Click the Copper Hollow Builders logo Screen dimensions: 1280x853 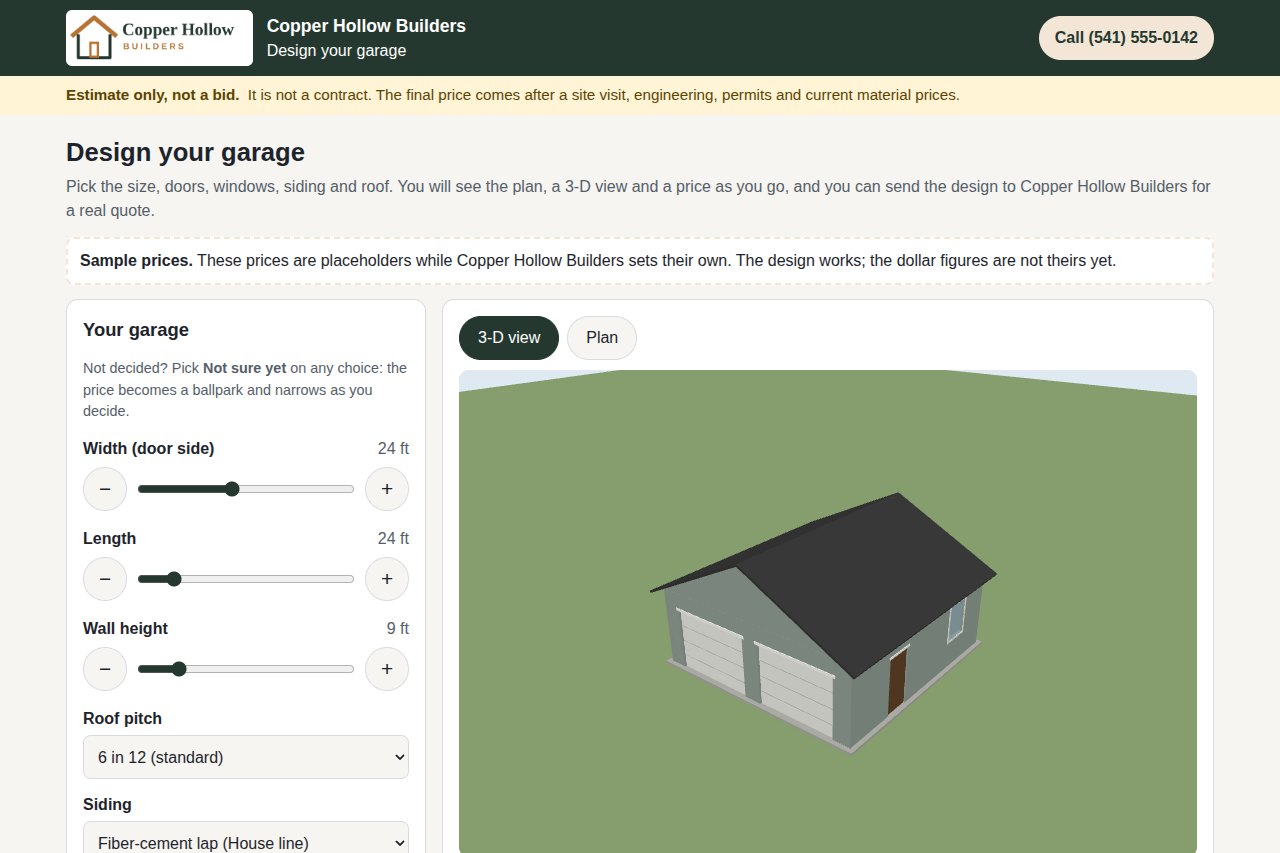pos(159,38)
